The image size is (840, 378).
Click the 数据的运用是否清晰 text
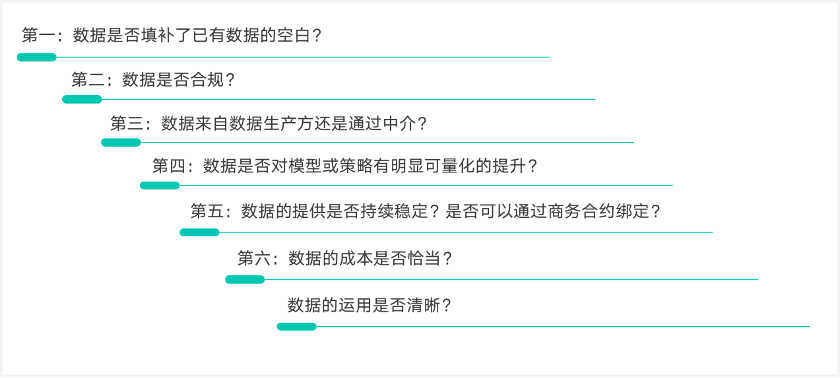[370, 306]
